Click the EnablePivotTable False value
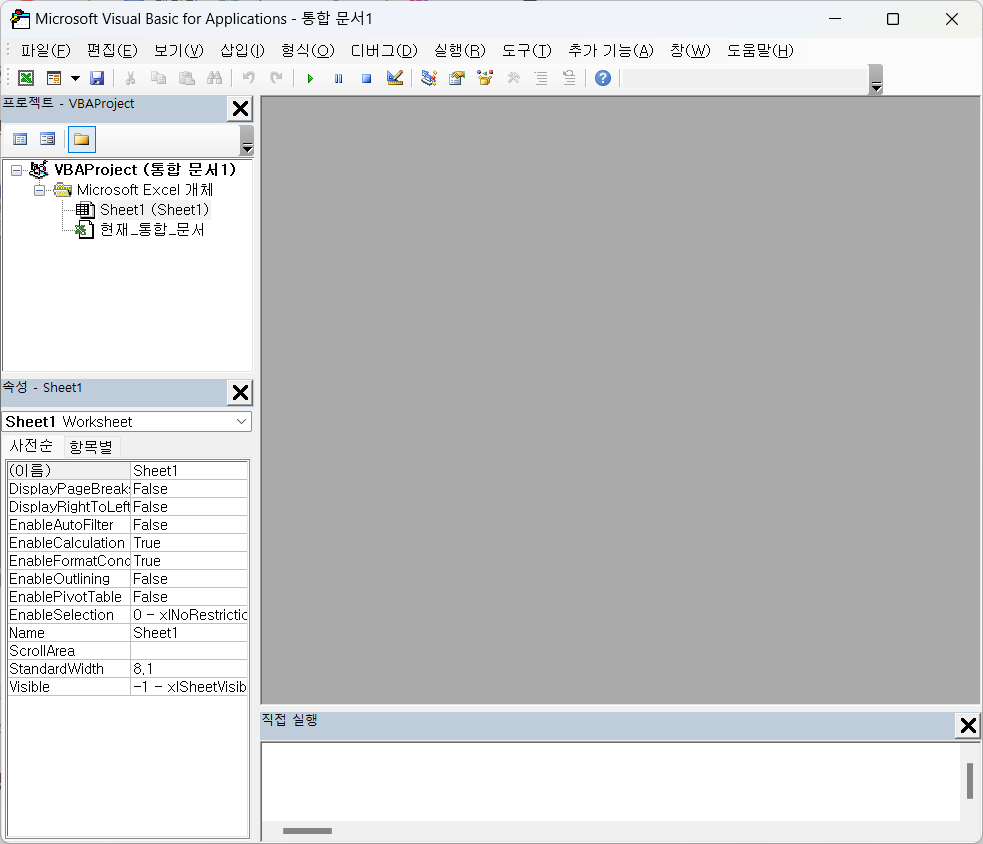 [189, 597]
